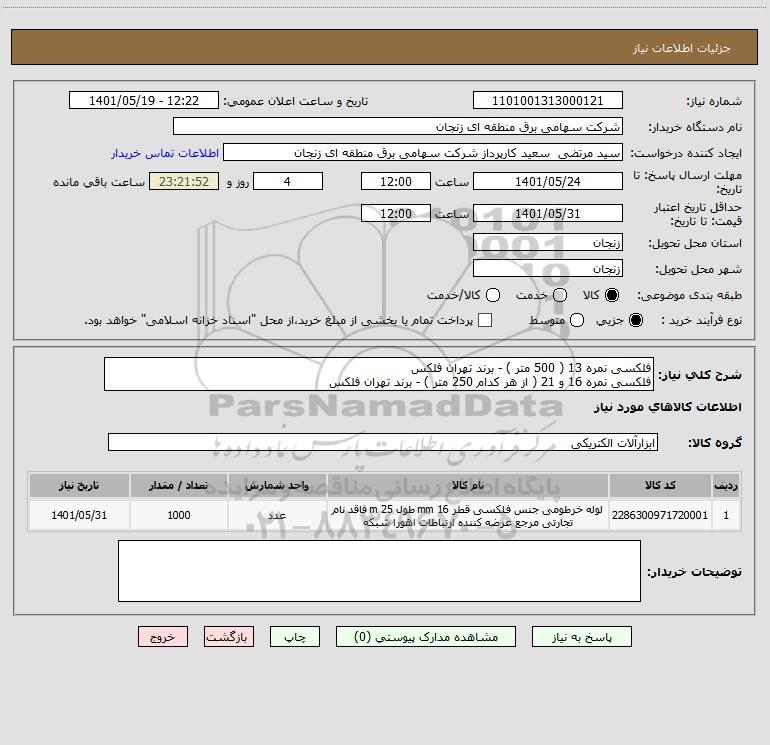
Task: Click مشاهده مدارک پیوستی (0) button
Action: [426, 637]
